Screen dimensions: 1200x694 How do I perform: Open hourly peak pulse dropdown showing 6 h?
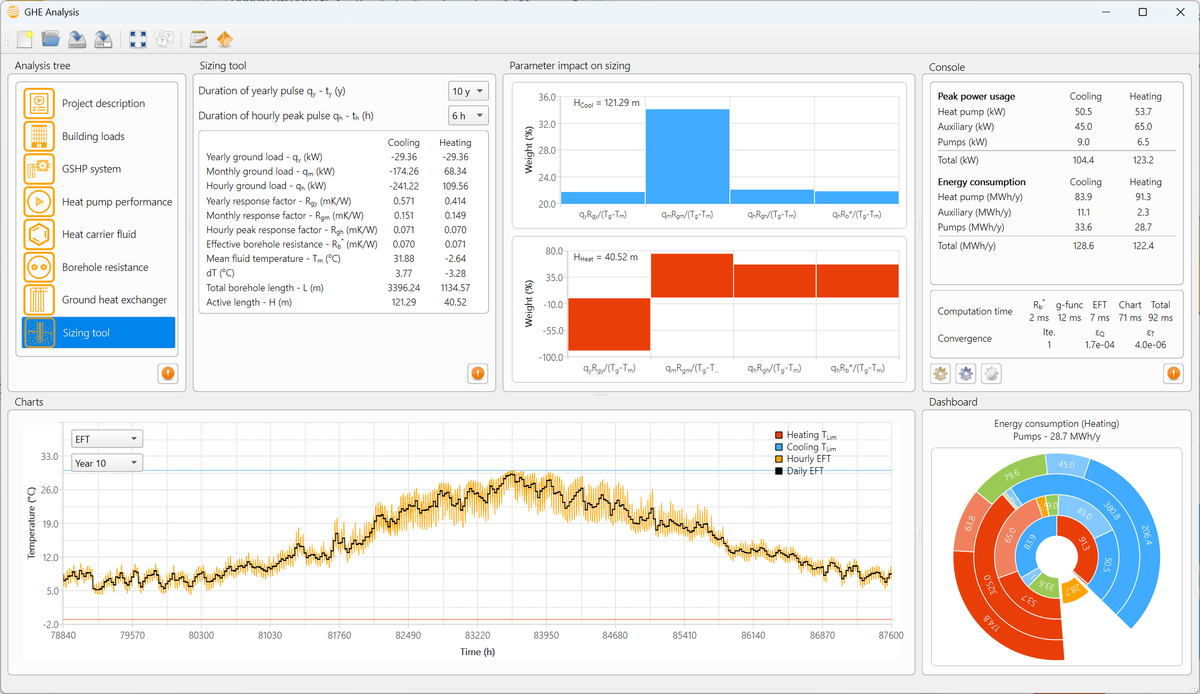point(468,115)
